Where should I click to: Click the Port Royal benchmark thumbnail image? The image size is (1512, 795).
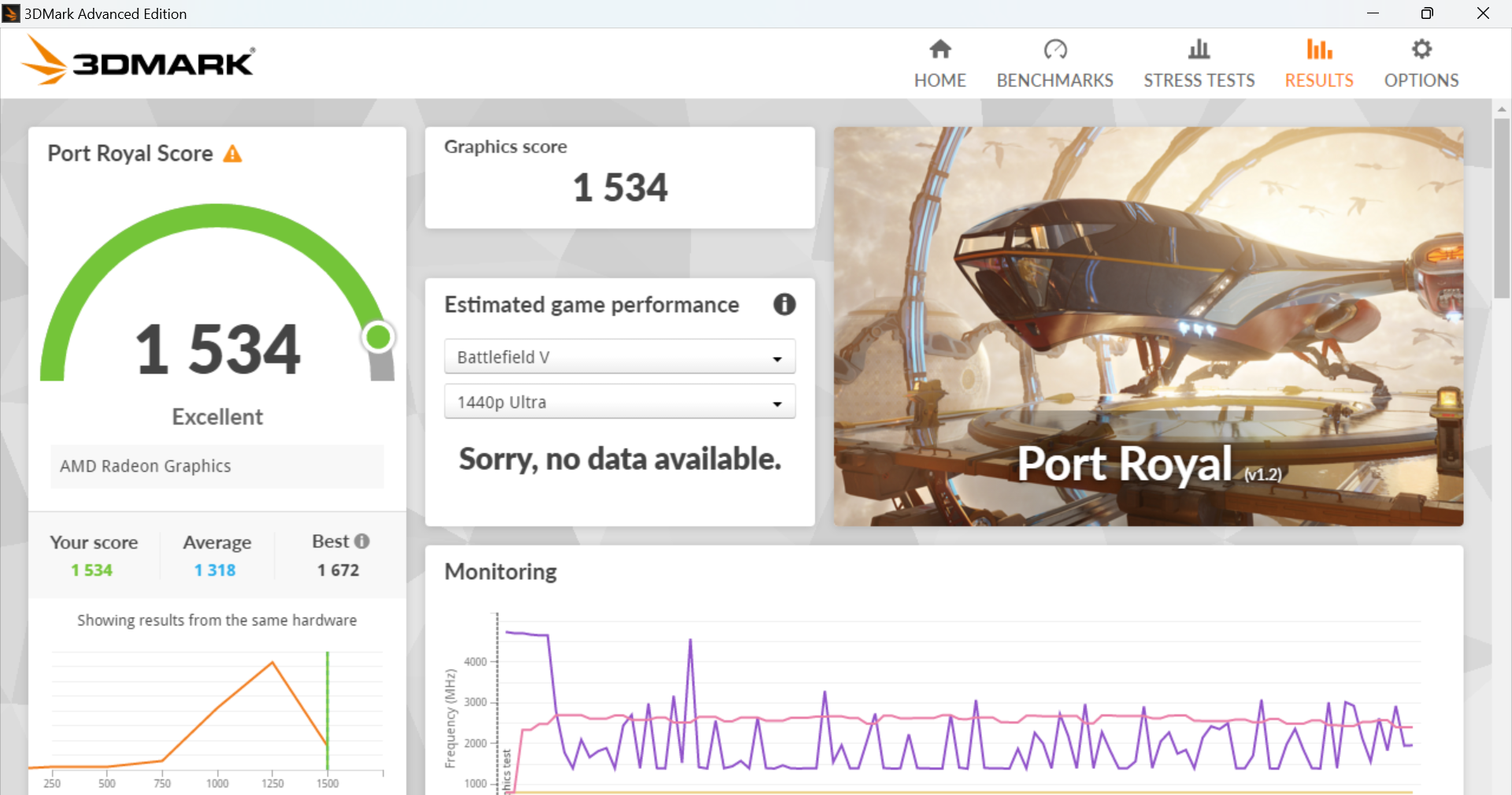coord(1149,326)
